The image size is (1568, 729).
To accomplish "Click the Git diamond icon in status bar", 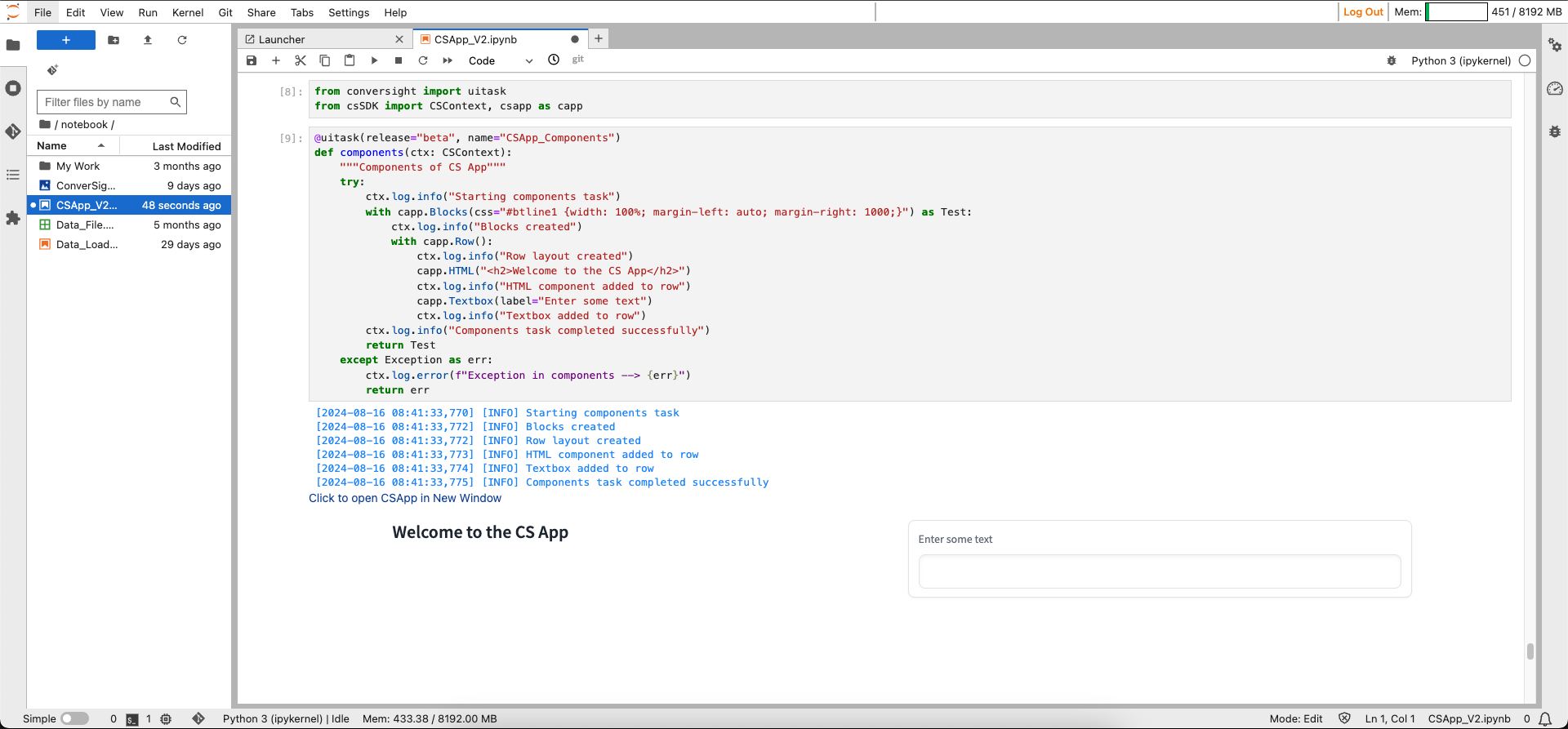I will [x=198, y=718].
